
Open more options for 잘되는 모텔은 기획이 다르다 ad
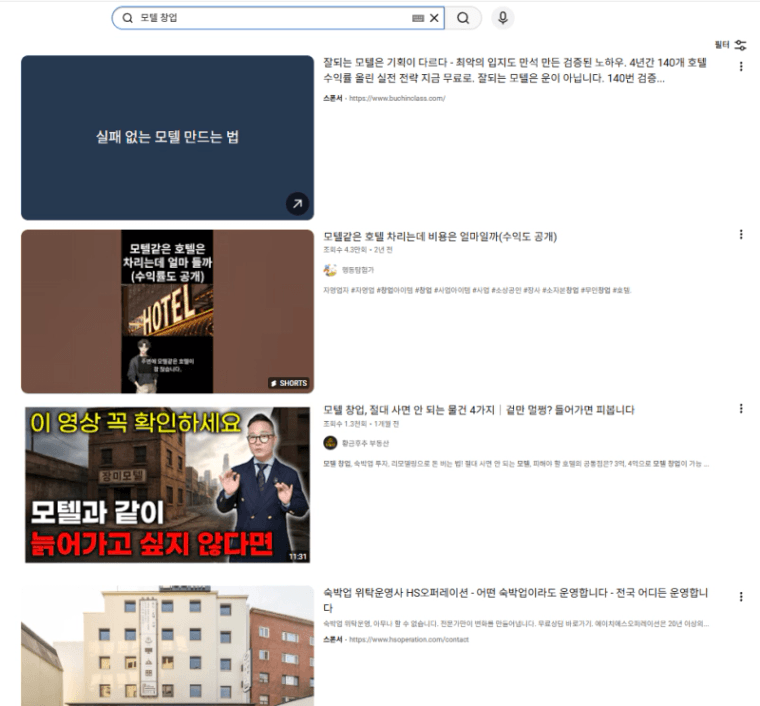741,67
